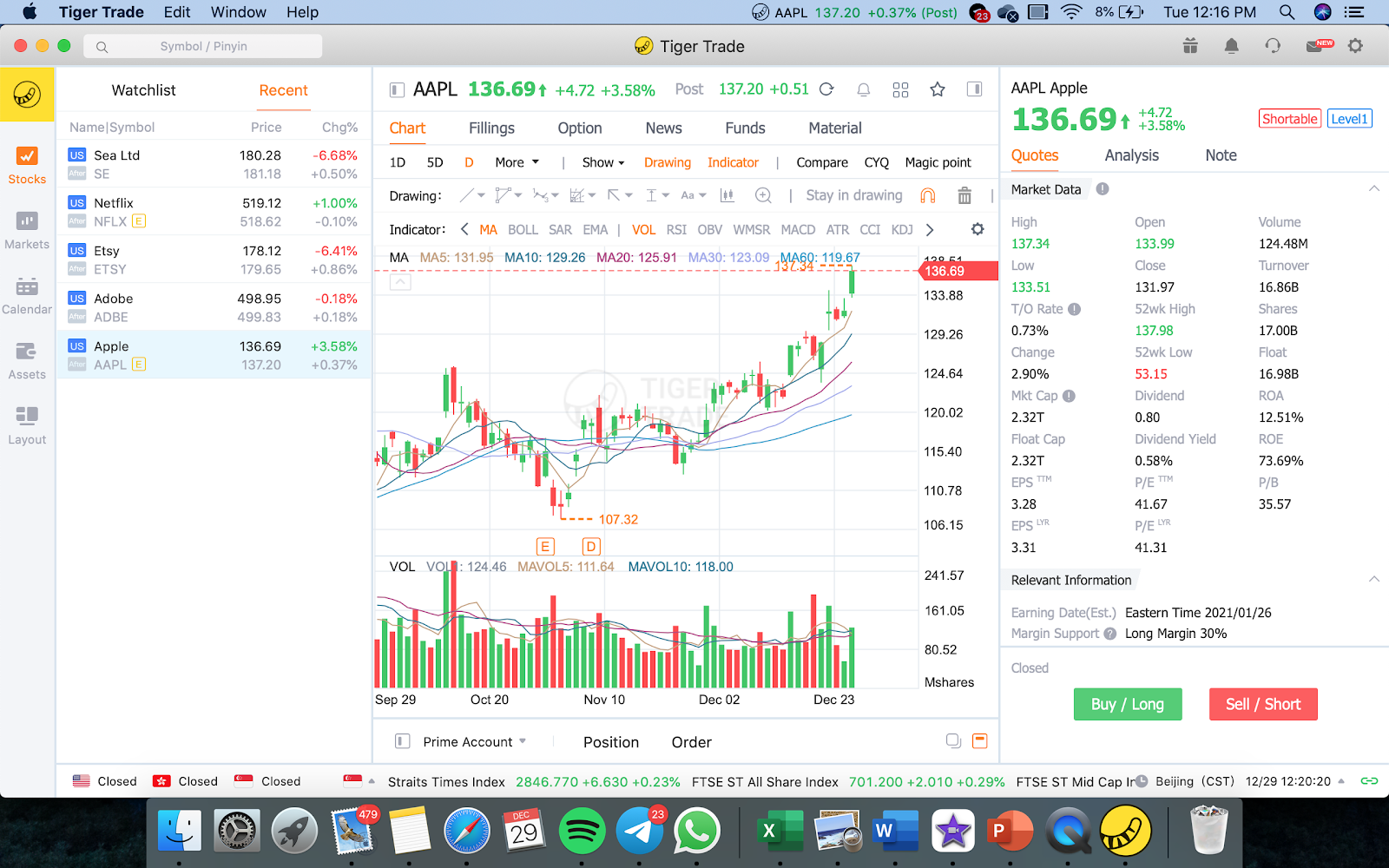Click the earnings E marker on chart
The image size is (1389, 868).
pyautogui.click(x=545, y=546)
